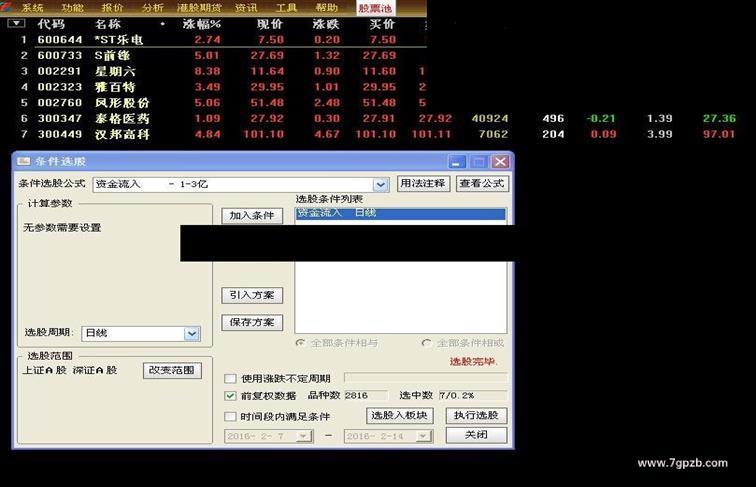Select stock row 002760 凤形股份
Viewport: 756px width, 487px height.
click(x=213, y=103)
